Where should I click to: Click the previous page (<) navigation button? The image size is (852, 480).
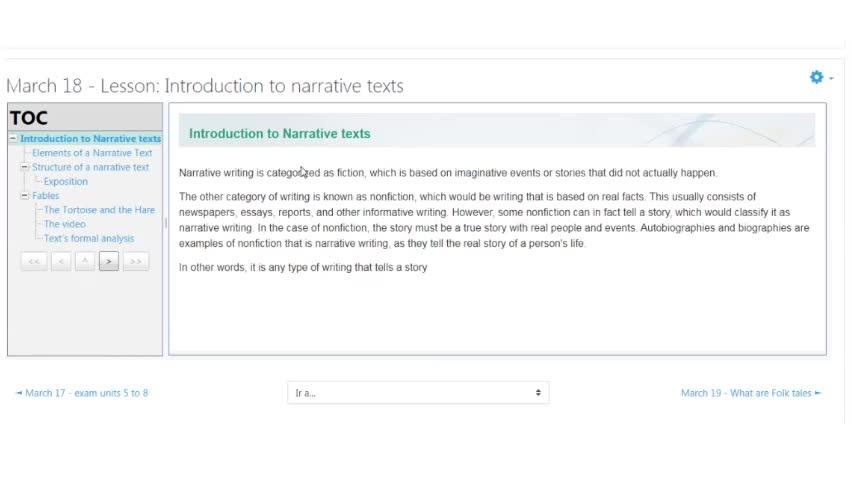coord(60,261)
